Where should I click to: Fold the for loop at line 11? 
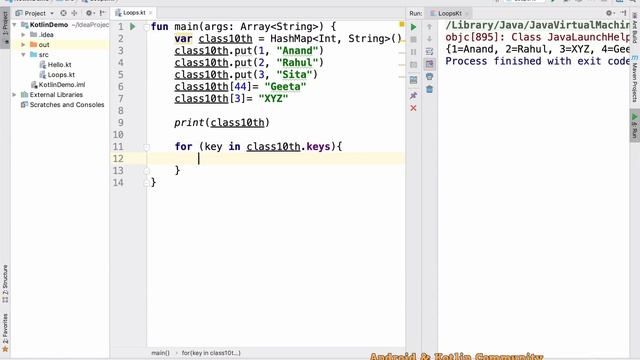tap(147, 147)
